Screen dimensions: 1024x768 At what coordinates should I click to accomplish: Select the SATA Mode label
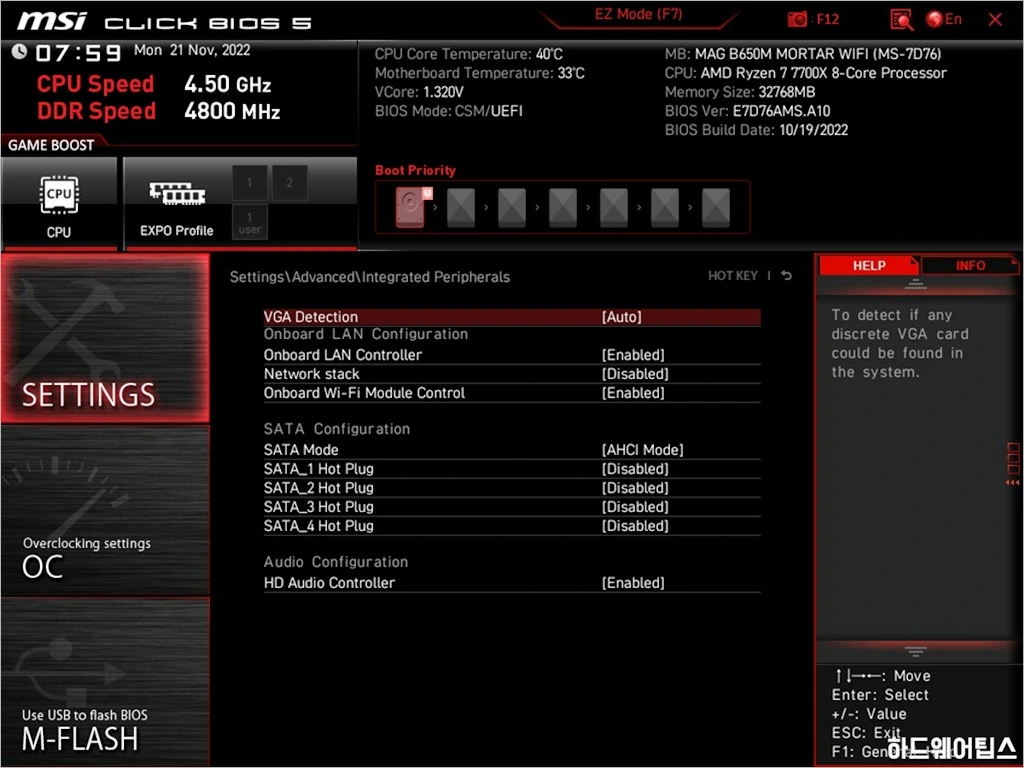[301, 449]
